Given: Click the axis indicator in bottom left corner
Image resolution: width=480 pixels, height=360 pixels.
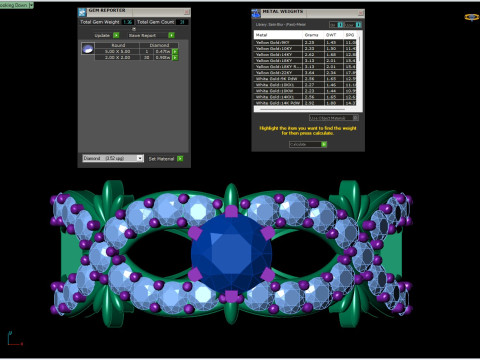Looking at the screenshot, I should tap(15, 338).
